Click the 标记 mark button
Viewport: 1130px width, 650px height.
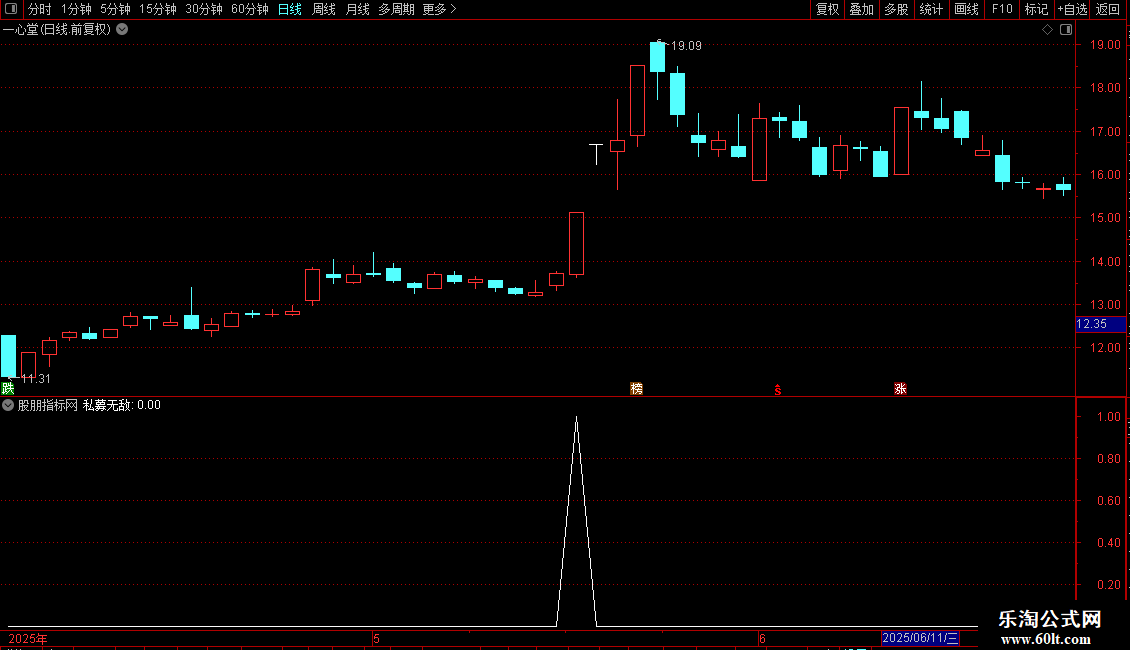[1036, 9]
